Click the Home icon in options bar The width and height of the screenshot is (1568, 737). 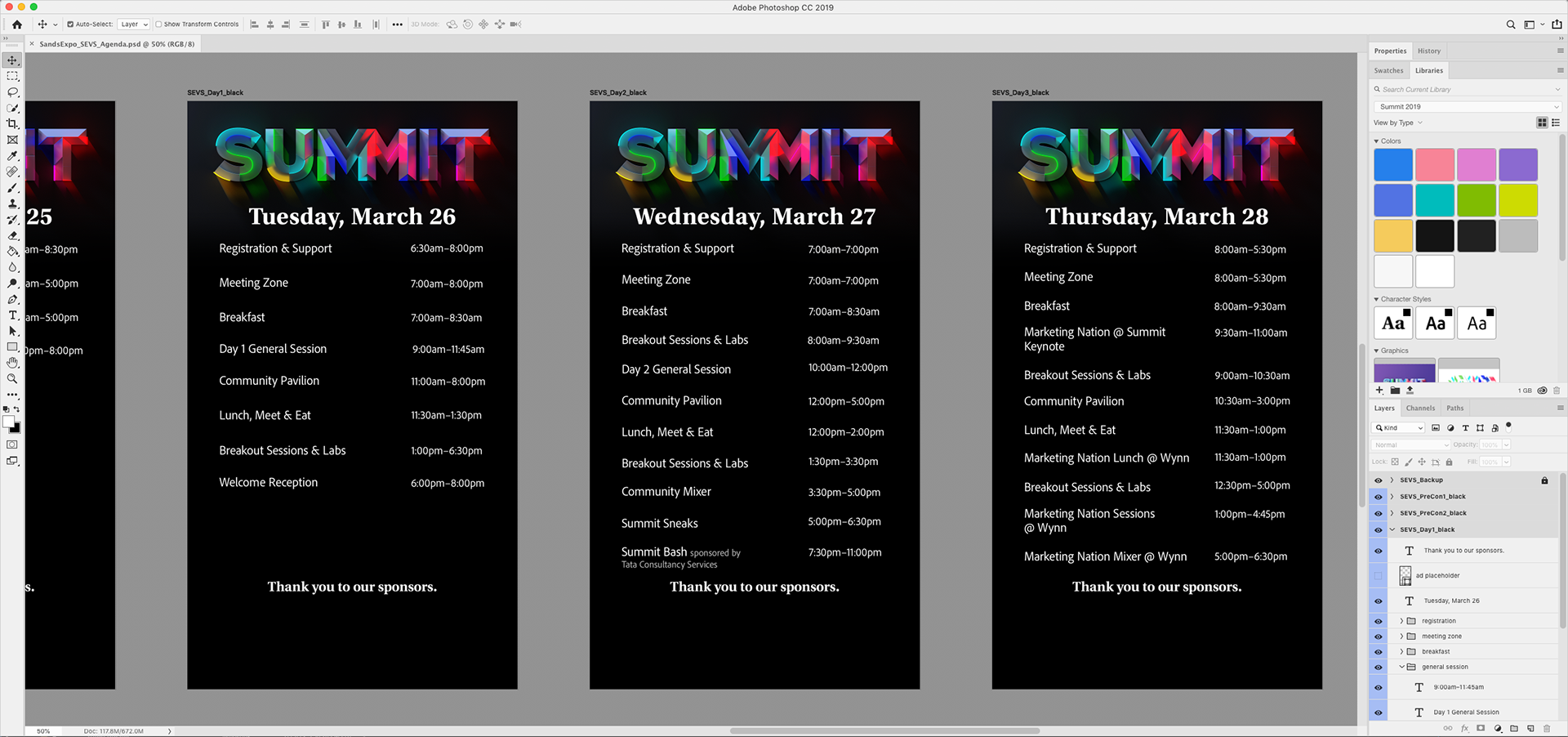[16, 25]
